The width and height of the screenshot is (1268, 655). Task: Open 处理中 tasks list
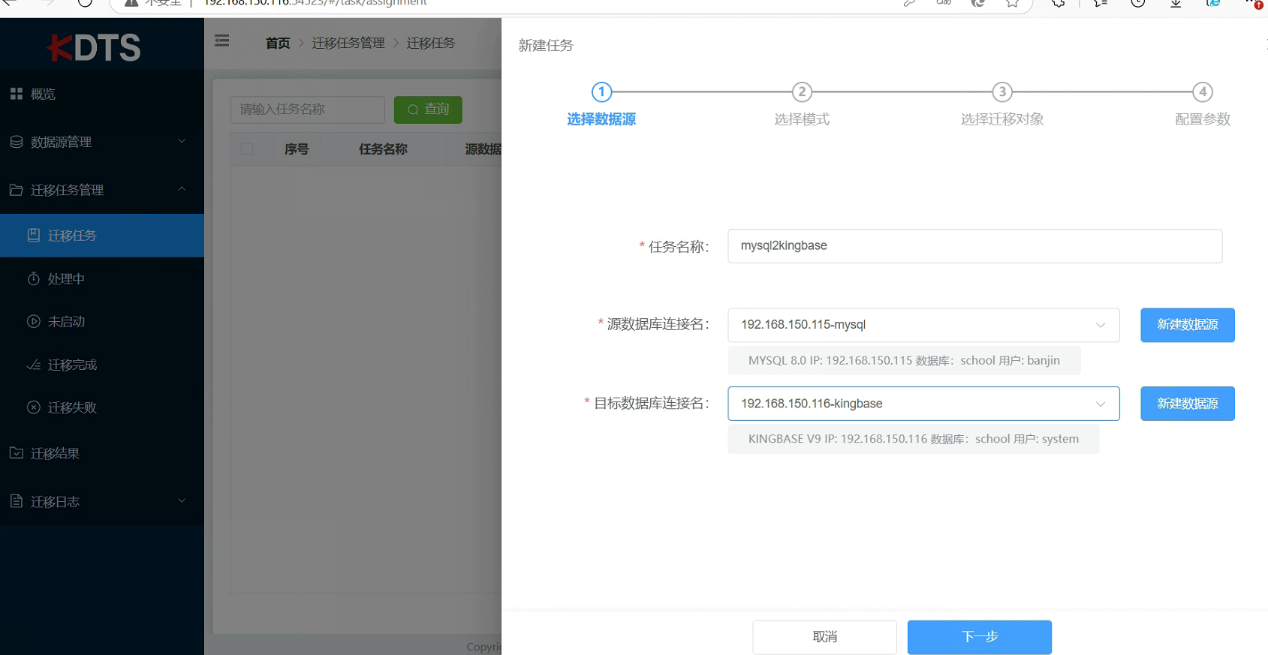[x=66, y=279]
